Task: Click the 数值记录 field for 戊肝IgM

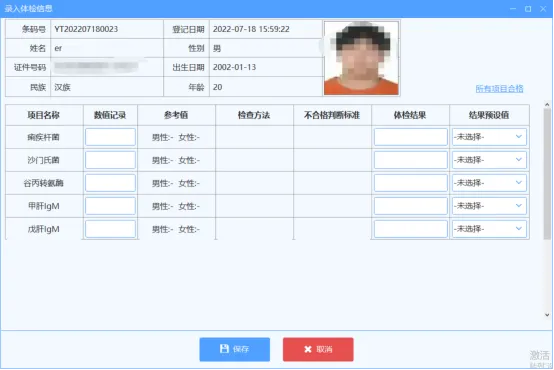Action: click(110, 229)
